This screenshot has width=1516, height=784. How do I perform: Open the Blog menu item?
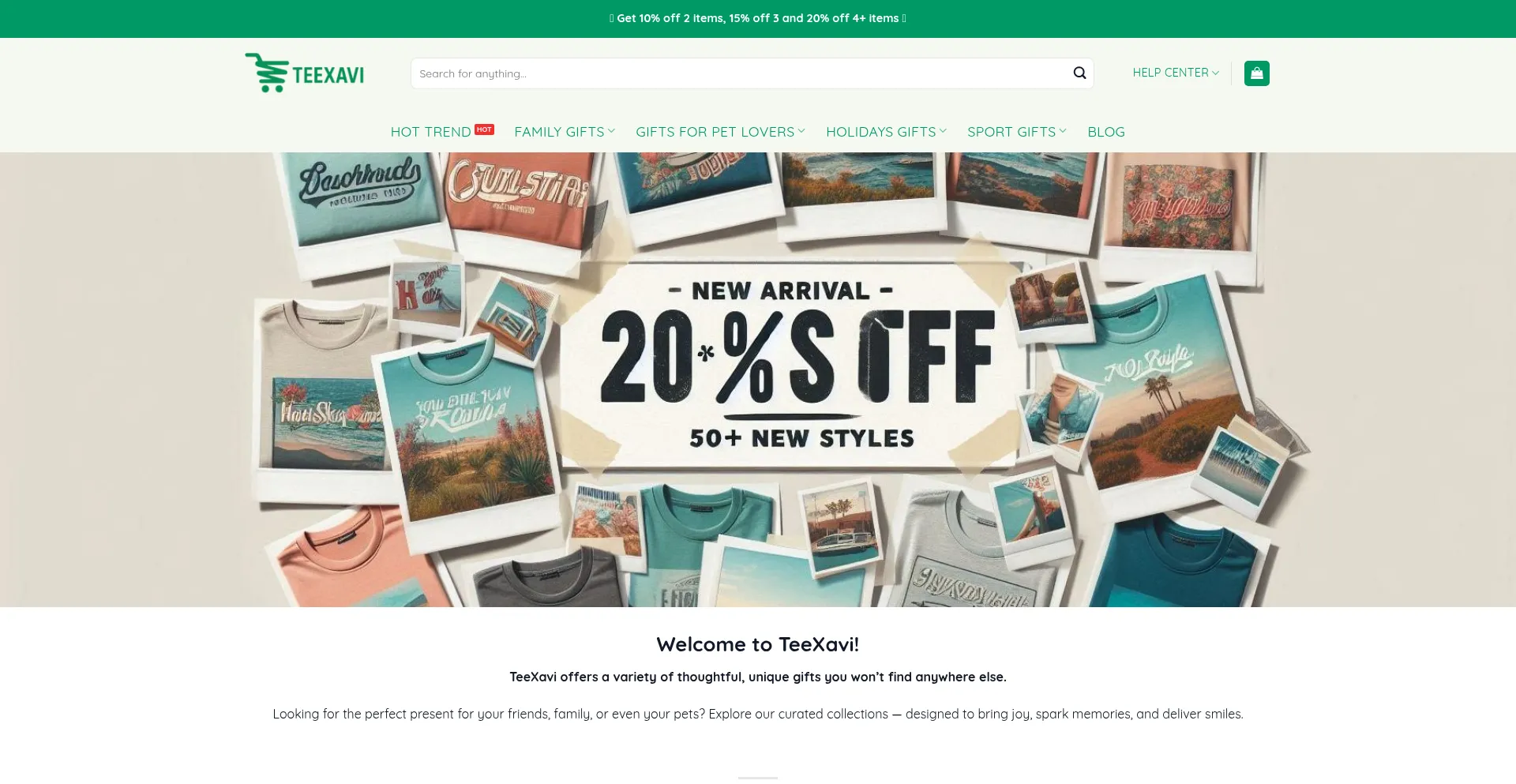[x=1105, y=132]
